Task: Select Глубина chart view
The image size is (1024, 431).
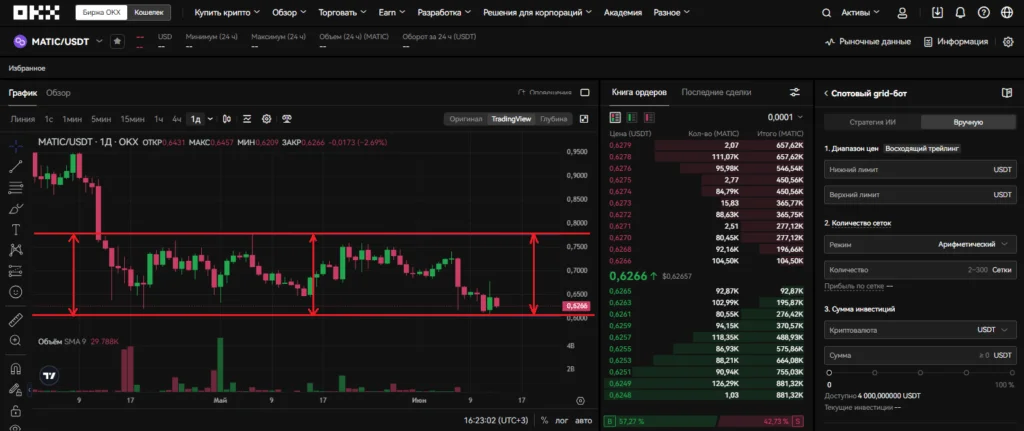Action: (553, 119)
